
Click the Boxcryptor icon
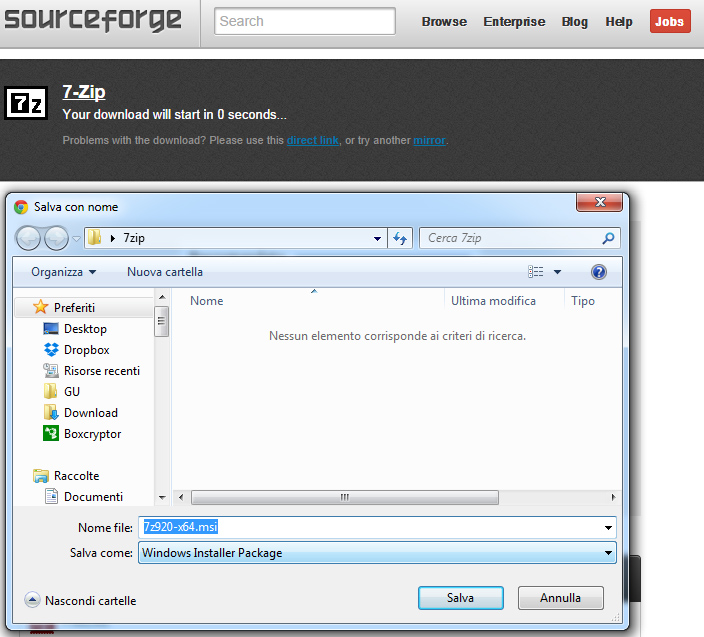pos(51,434)
